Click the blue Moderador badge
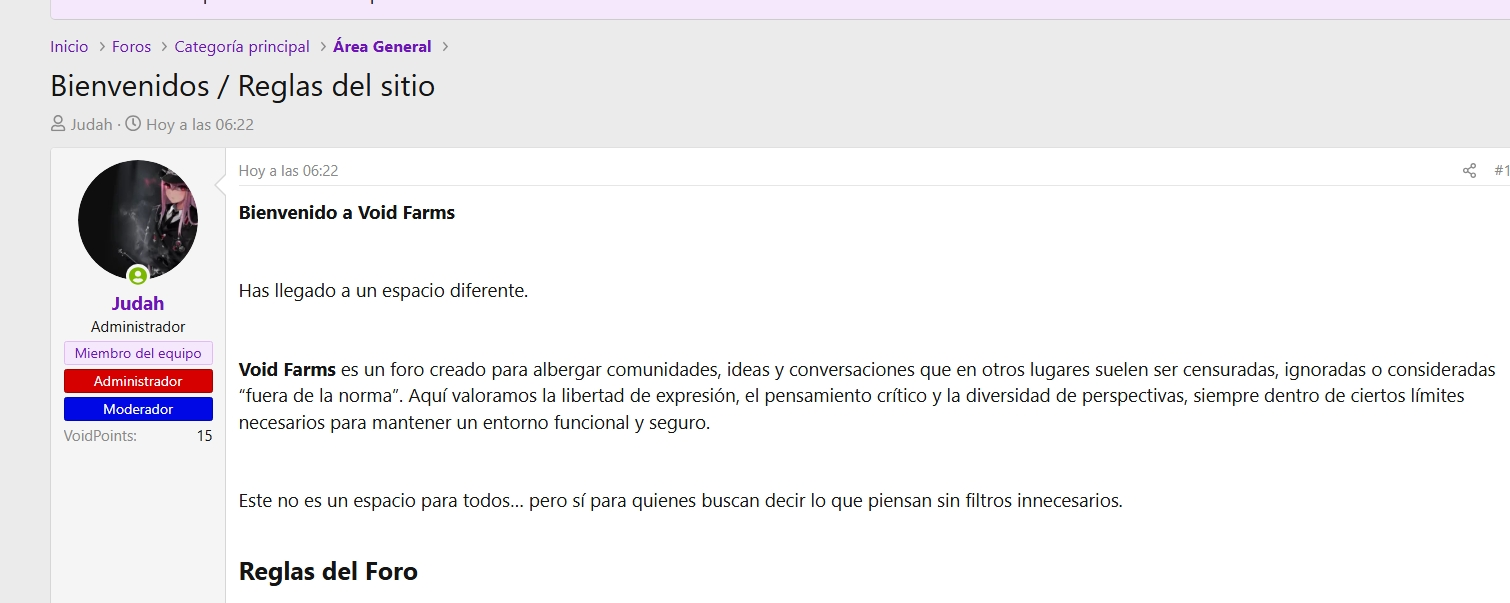The width and height of the screenshot is (1510, 603). tap(138, 409)
